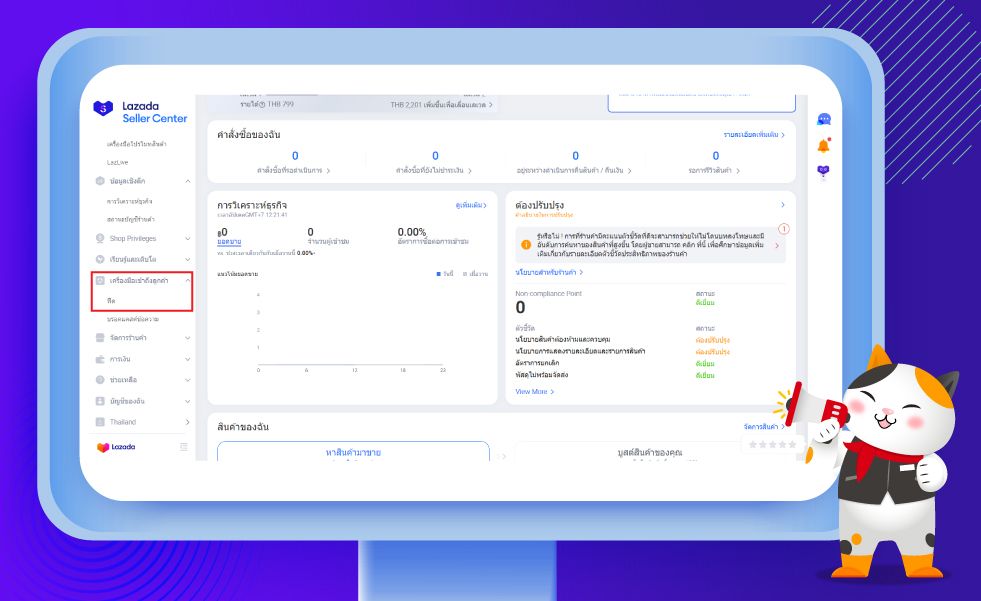Open บรอดแคสต์ข้อความ in the sidebar

[x=133, y=319]
